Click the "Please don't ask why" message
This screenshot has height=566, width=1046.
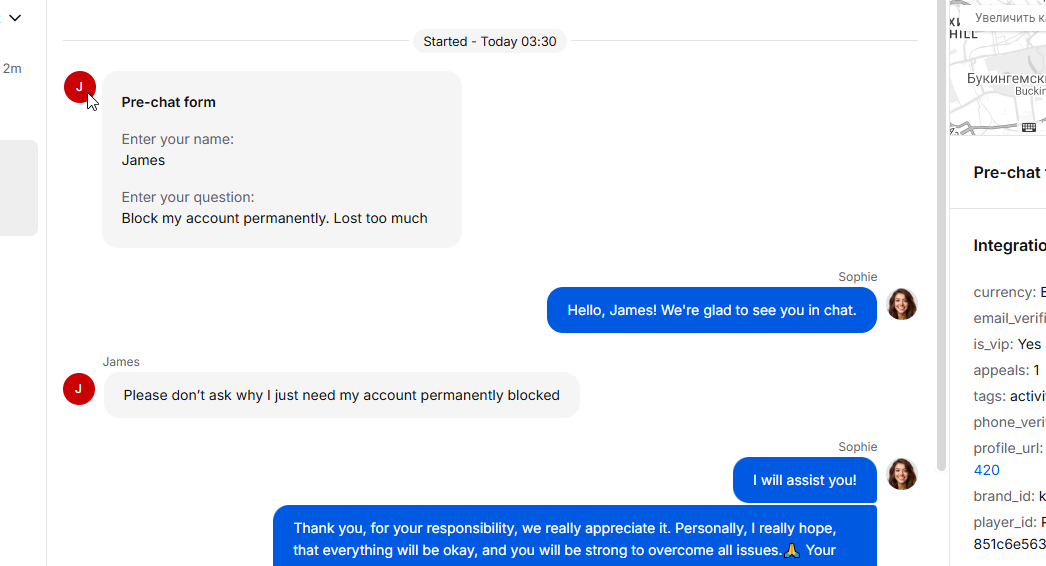click(341, 395)
